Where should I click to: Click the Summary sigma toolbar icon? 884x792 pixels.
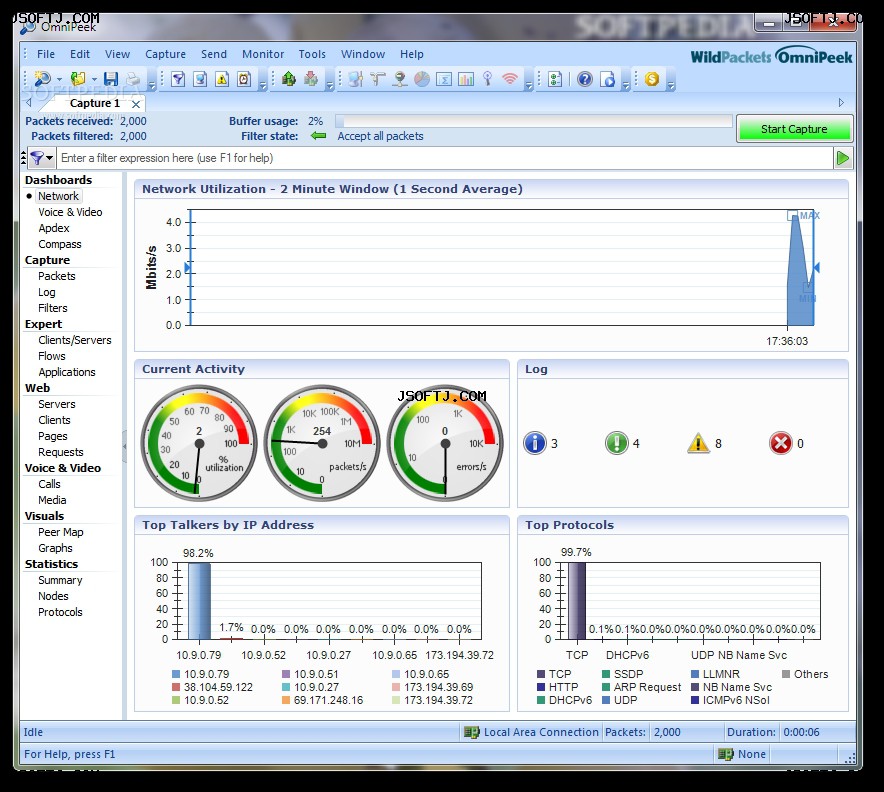tap(444, 79)
